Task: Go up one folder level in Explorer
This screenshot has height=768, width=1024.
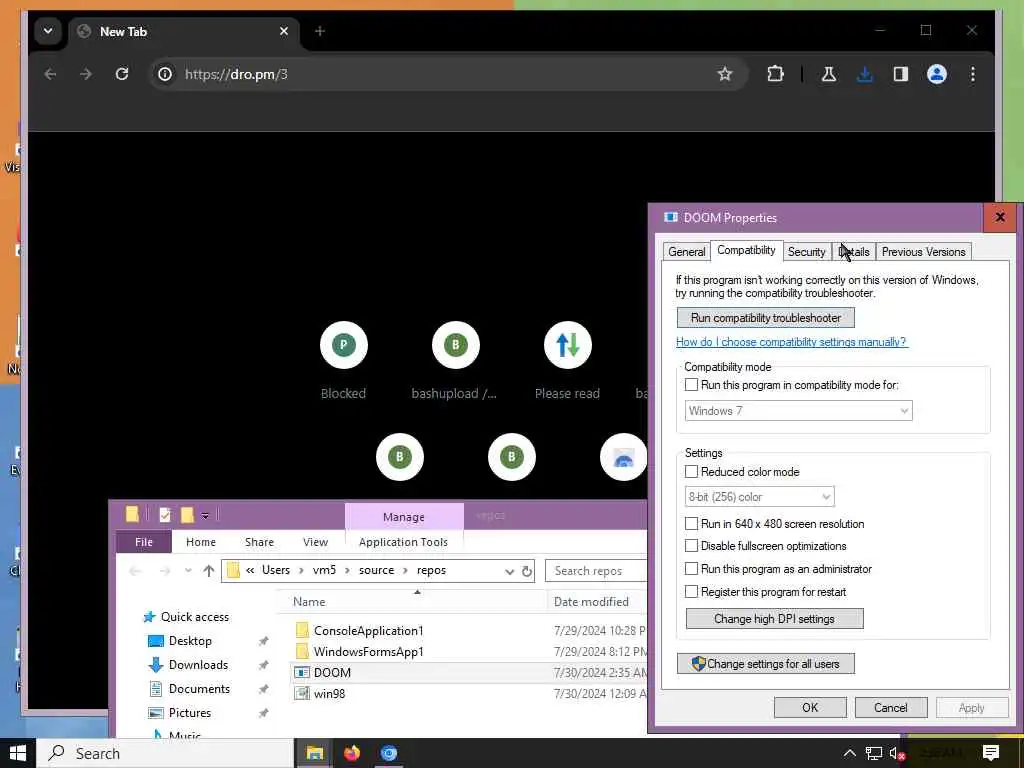Action: pos(209,571)
